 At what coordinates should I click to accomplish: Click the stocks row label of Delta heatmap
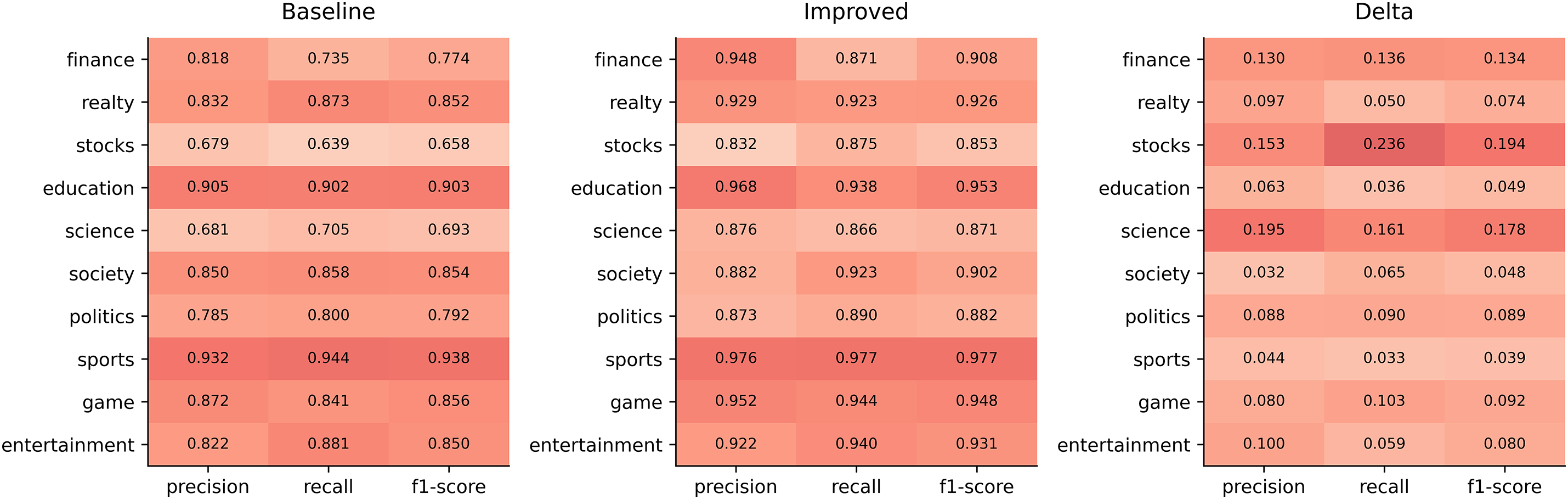1160,145
